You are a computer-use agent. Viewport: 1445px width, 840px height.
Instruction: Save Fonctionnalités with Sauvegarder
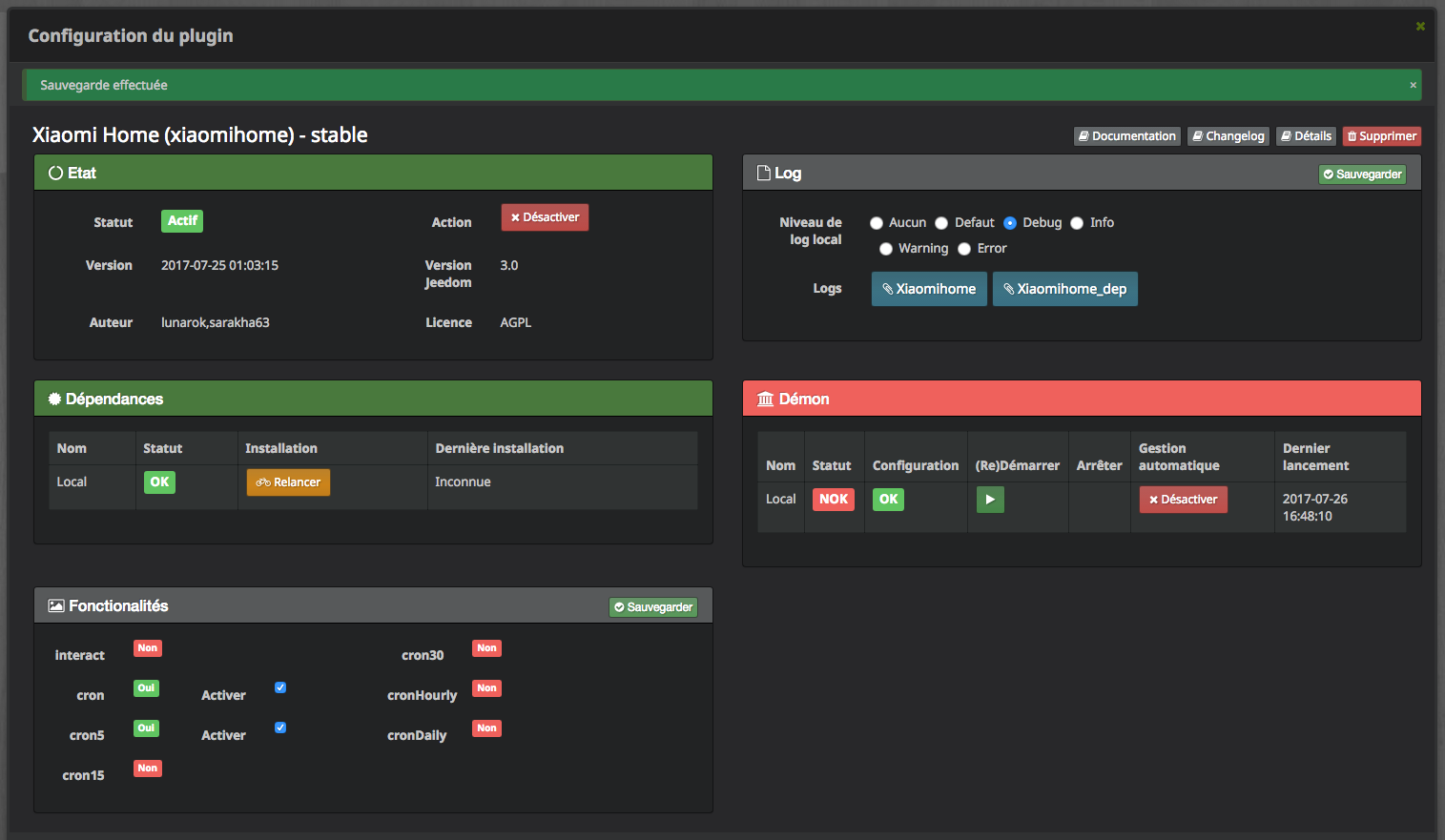[653, 607]
